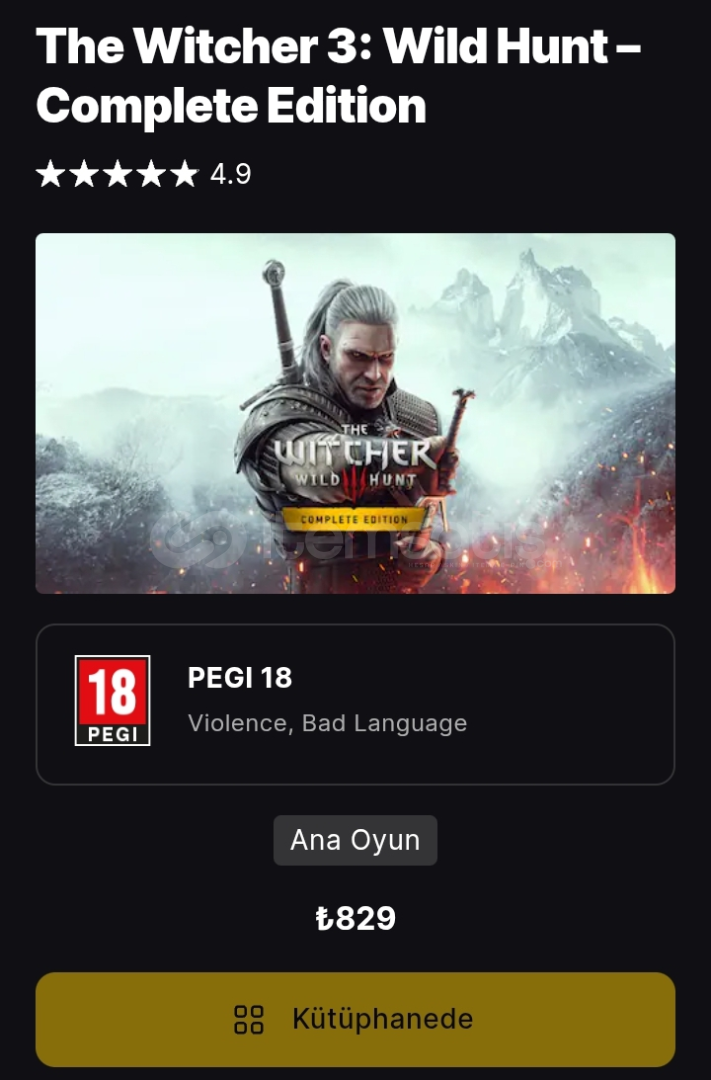This screenshot has width=711, height=1080.
Task: Click the ₺829 price label
Action: tap(356, 918)
